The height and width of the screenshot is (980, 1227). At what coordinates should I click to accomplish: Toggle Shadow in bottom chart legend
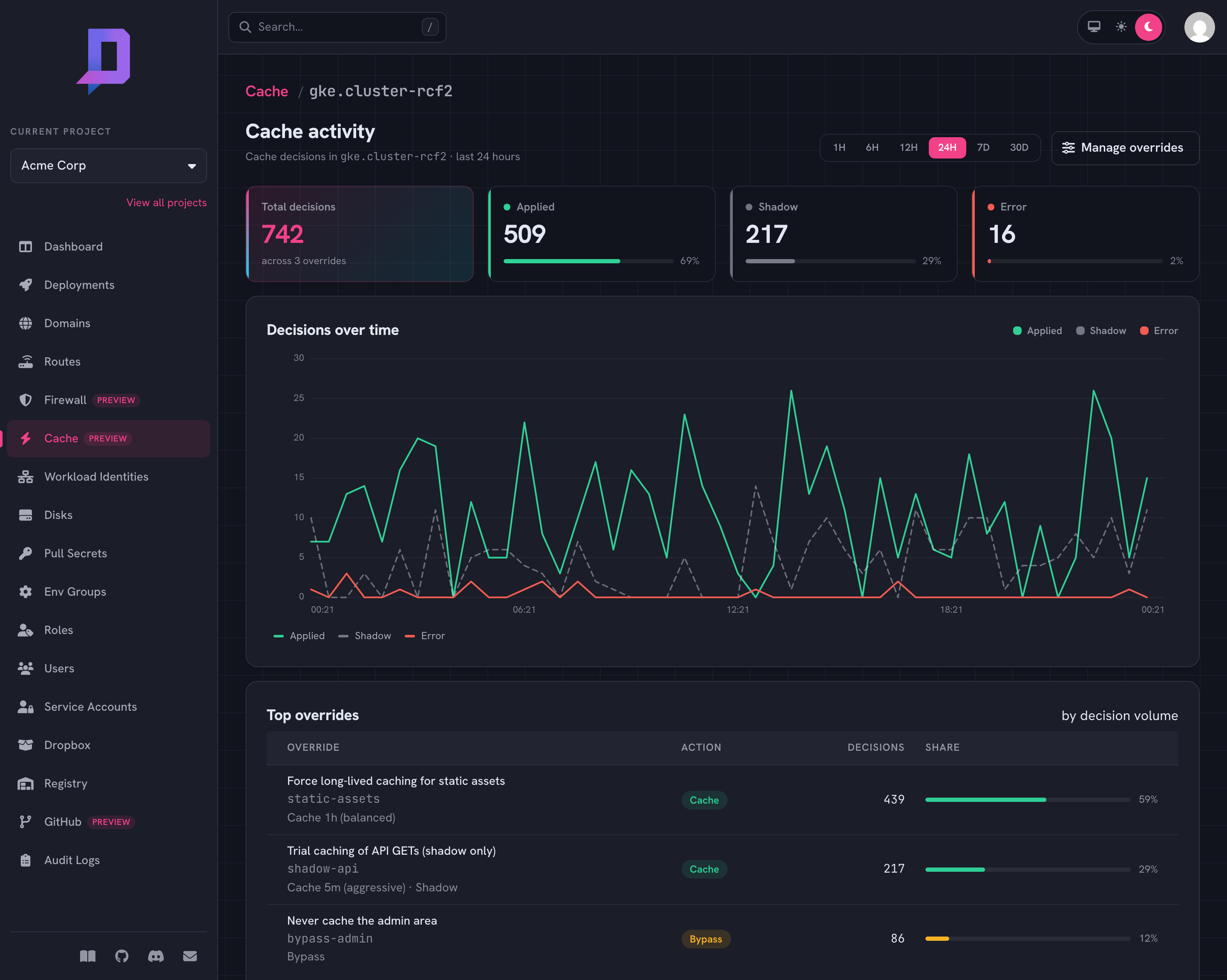[365, 636]
